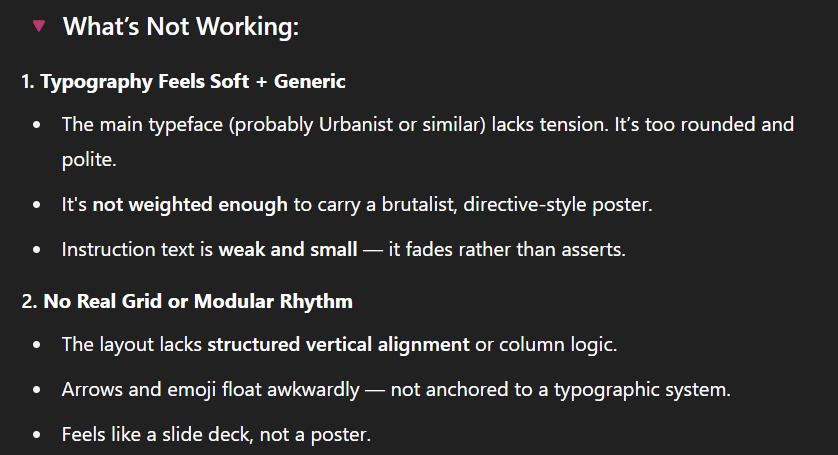This screenshot has height=455, width=838.
Task: Click the bullet point before "Instruction text is"
Action: click(x=37, y=250)
